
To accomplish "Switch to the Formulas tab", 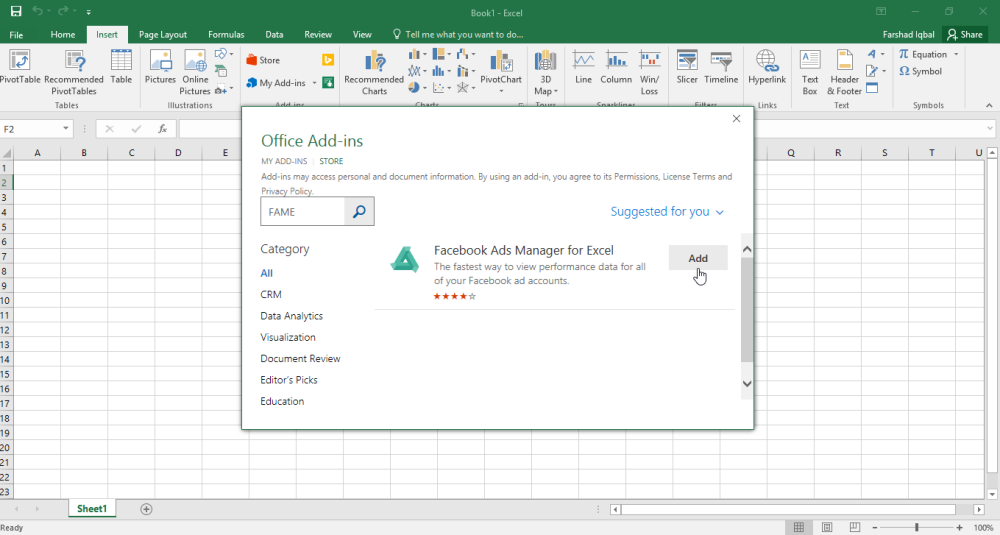I will pyautogui.click(x=226, y=34).
